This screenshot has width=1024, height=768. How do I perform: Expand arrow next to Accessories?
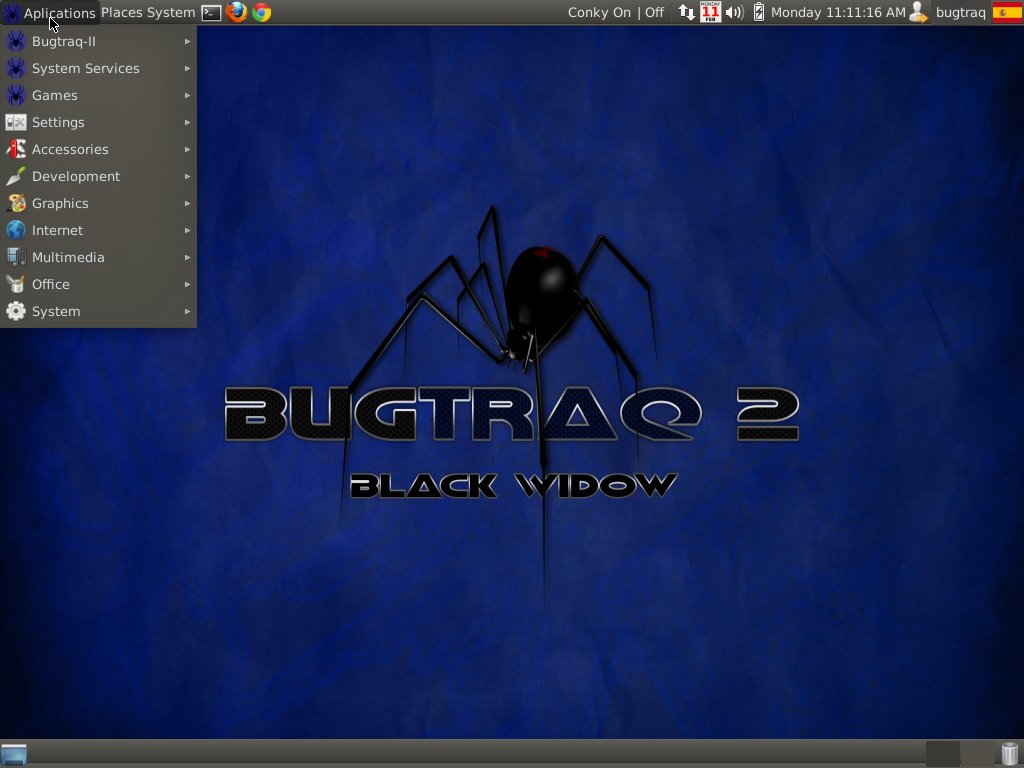[x=187, y=150]
